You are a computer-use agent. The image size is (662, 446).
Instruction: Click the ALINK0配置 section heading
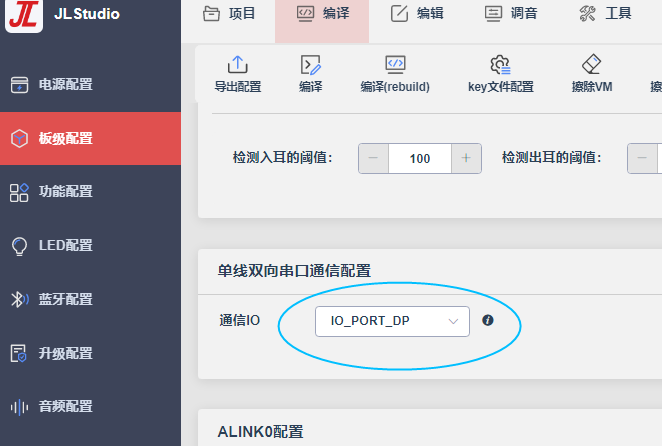[260, 432]
